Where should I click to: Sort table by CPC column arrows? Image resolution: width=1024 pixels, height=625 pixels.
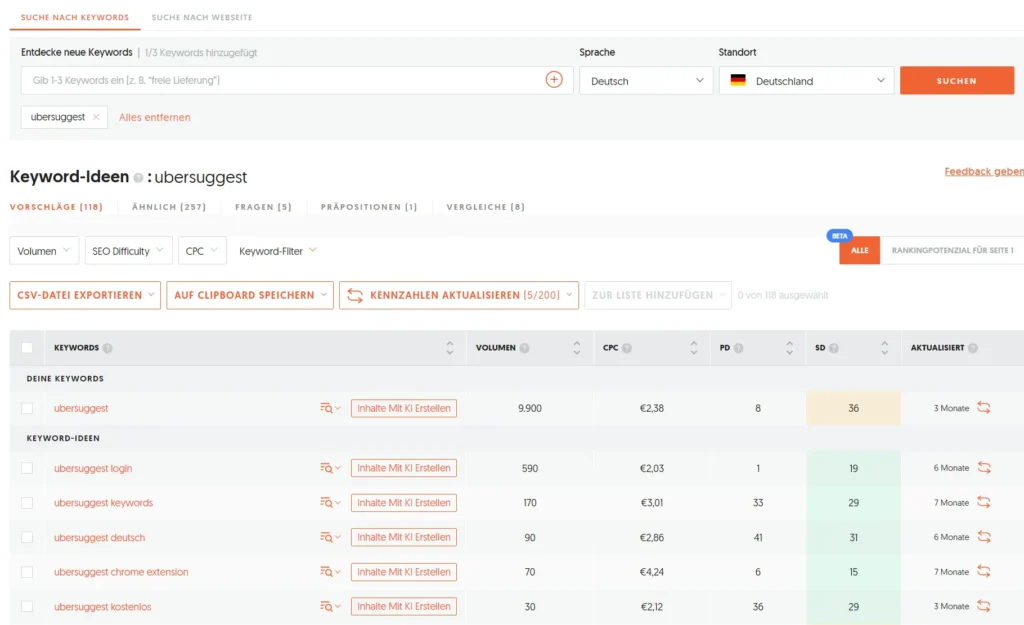(x=694, y=348)
